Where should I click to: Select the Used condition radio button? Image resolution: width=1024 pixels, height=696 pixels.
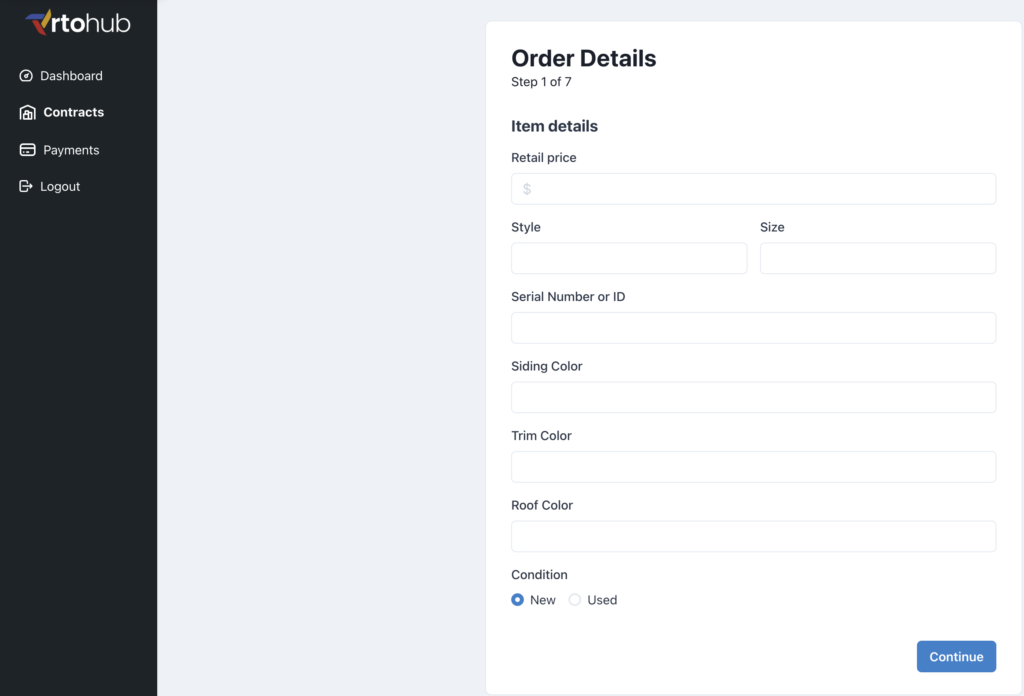575,600
